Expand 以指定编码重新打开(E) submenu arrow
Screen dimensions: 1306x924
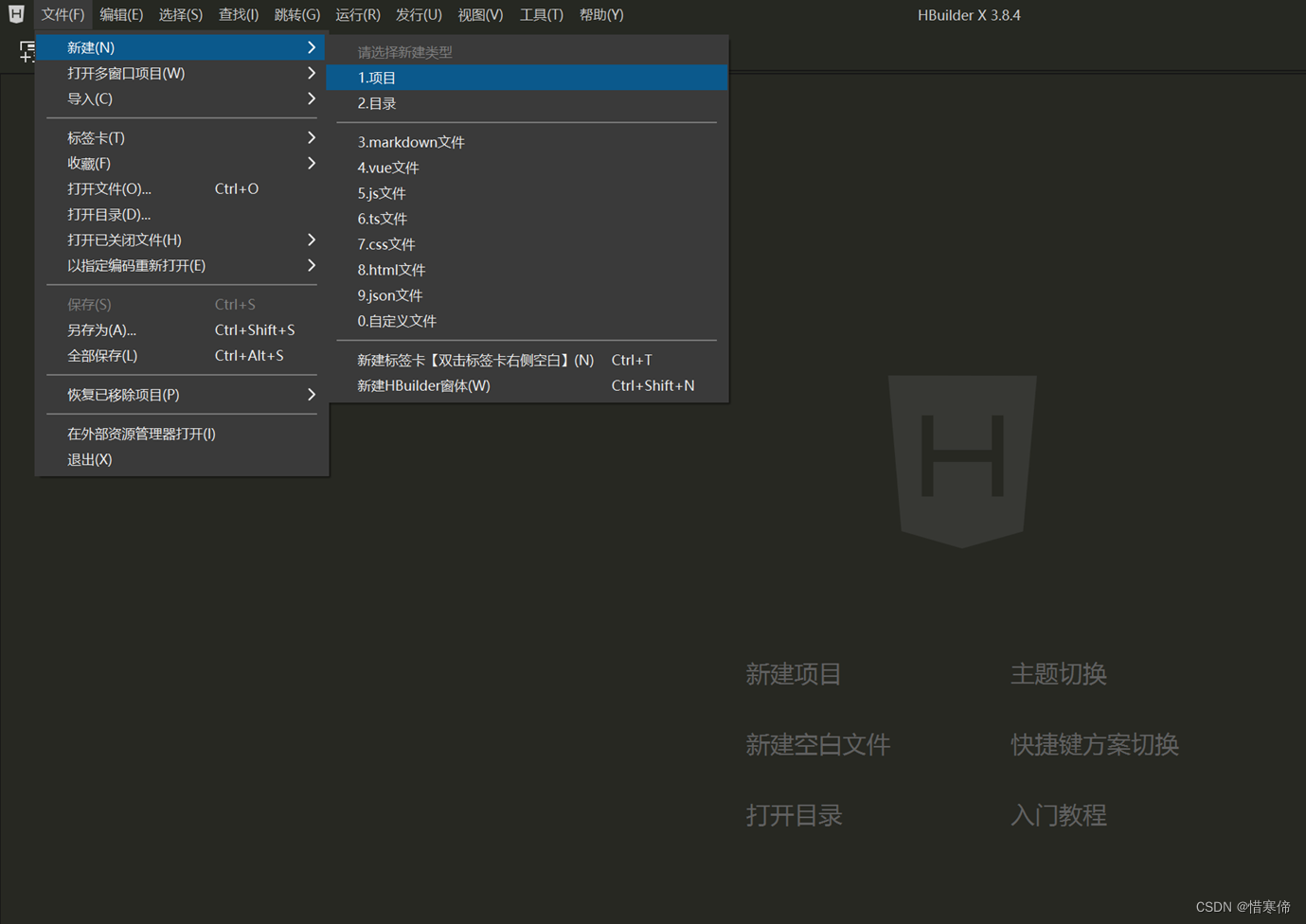coord(311,265)
